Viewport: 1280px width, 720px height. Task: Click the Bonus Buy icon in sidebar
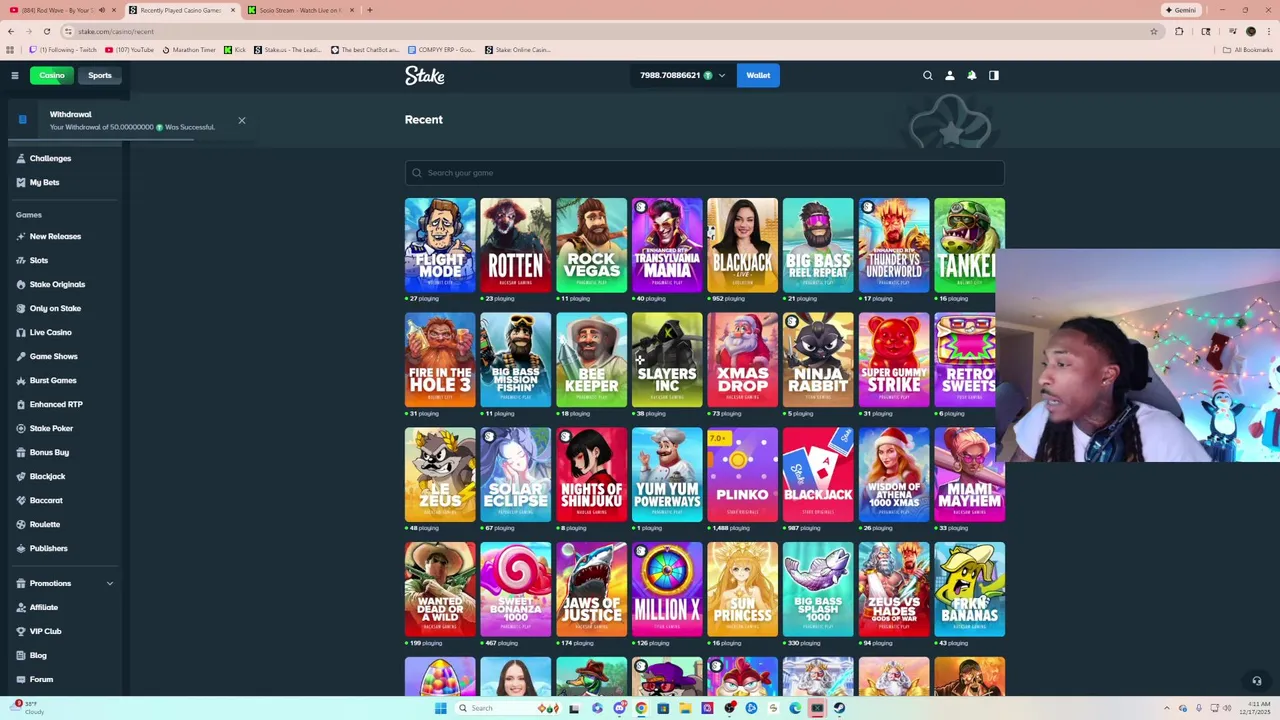tap(21, 452)
